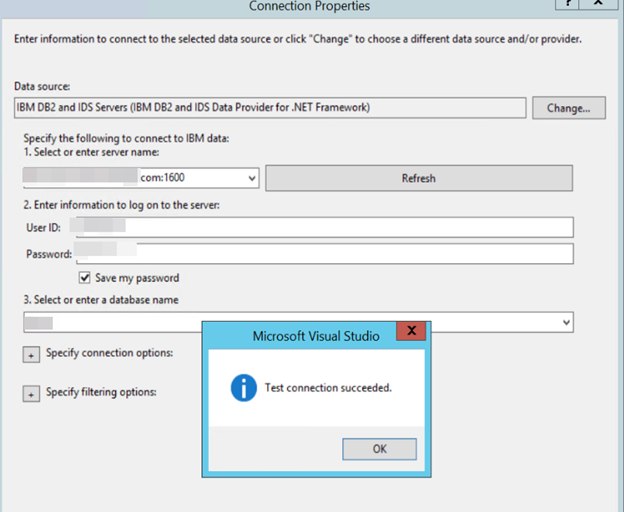Click the help question mark button
Image resolution: width=624 pixels, height=512 pixels.
pos(567,4)
